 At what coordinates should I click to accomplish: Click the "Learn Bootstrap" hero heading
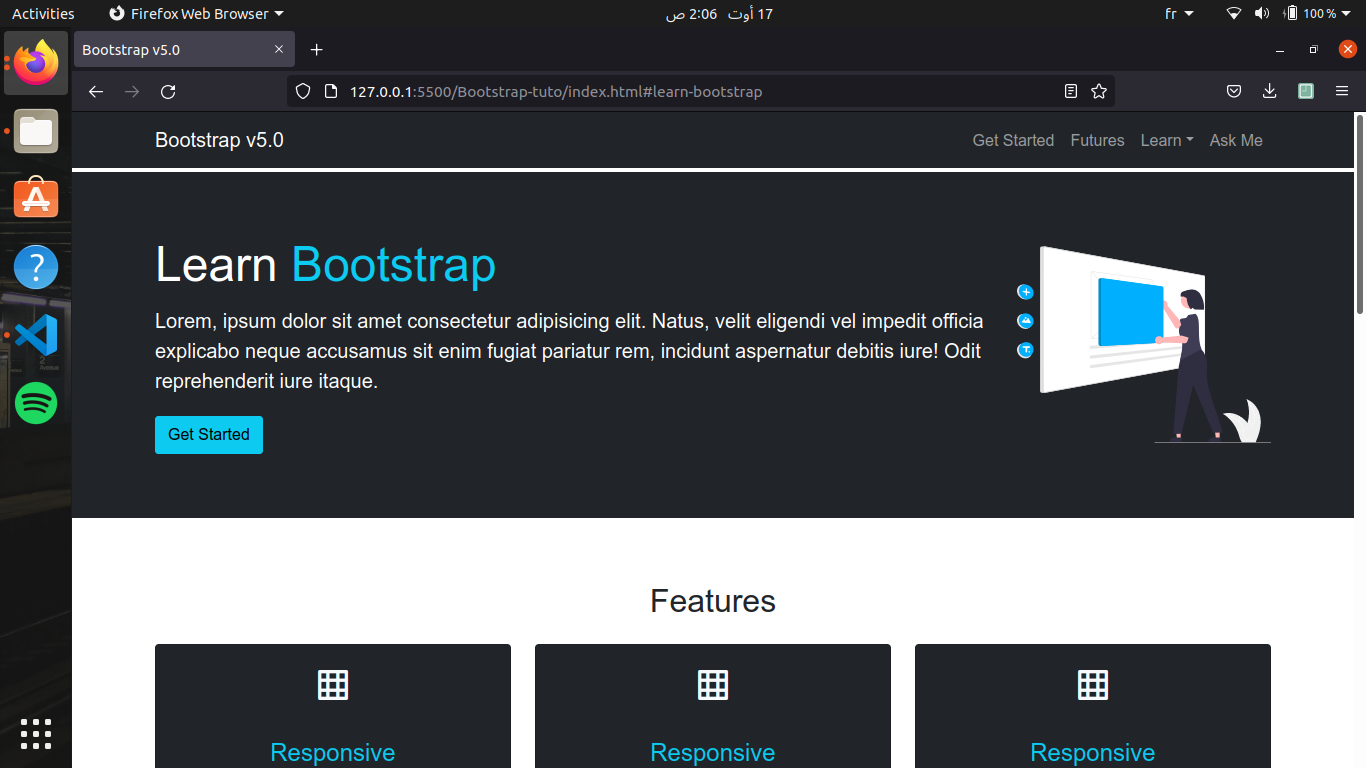325,265
